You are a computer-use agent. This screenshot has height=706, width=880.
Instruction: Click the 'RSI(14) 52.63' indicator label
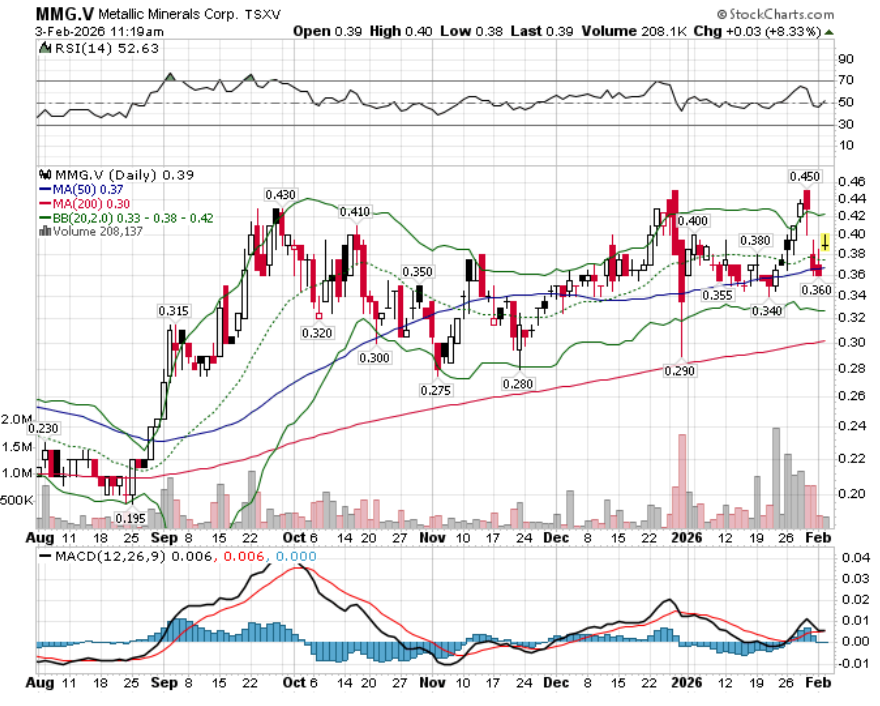click(x=107, y=48)
